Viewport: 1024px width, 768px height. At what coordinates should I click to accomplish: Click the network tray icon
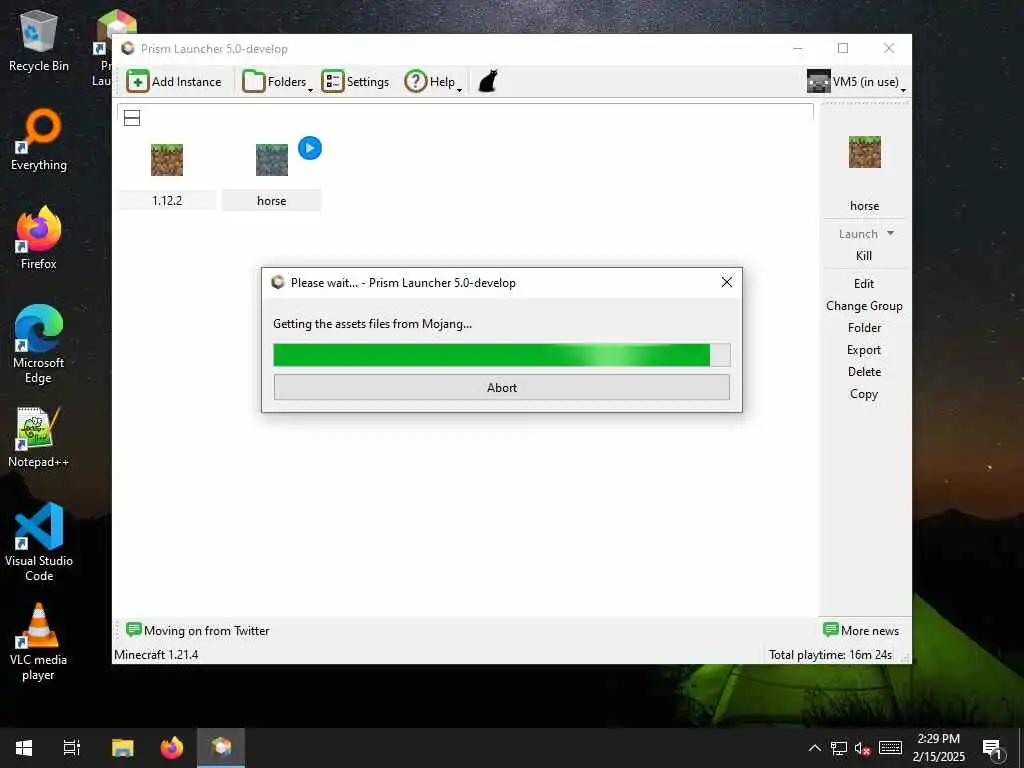pyautogui.click(x=839, y=748)
